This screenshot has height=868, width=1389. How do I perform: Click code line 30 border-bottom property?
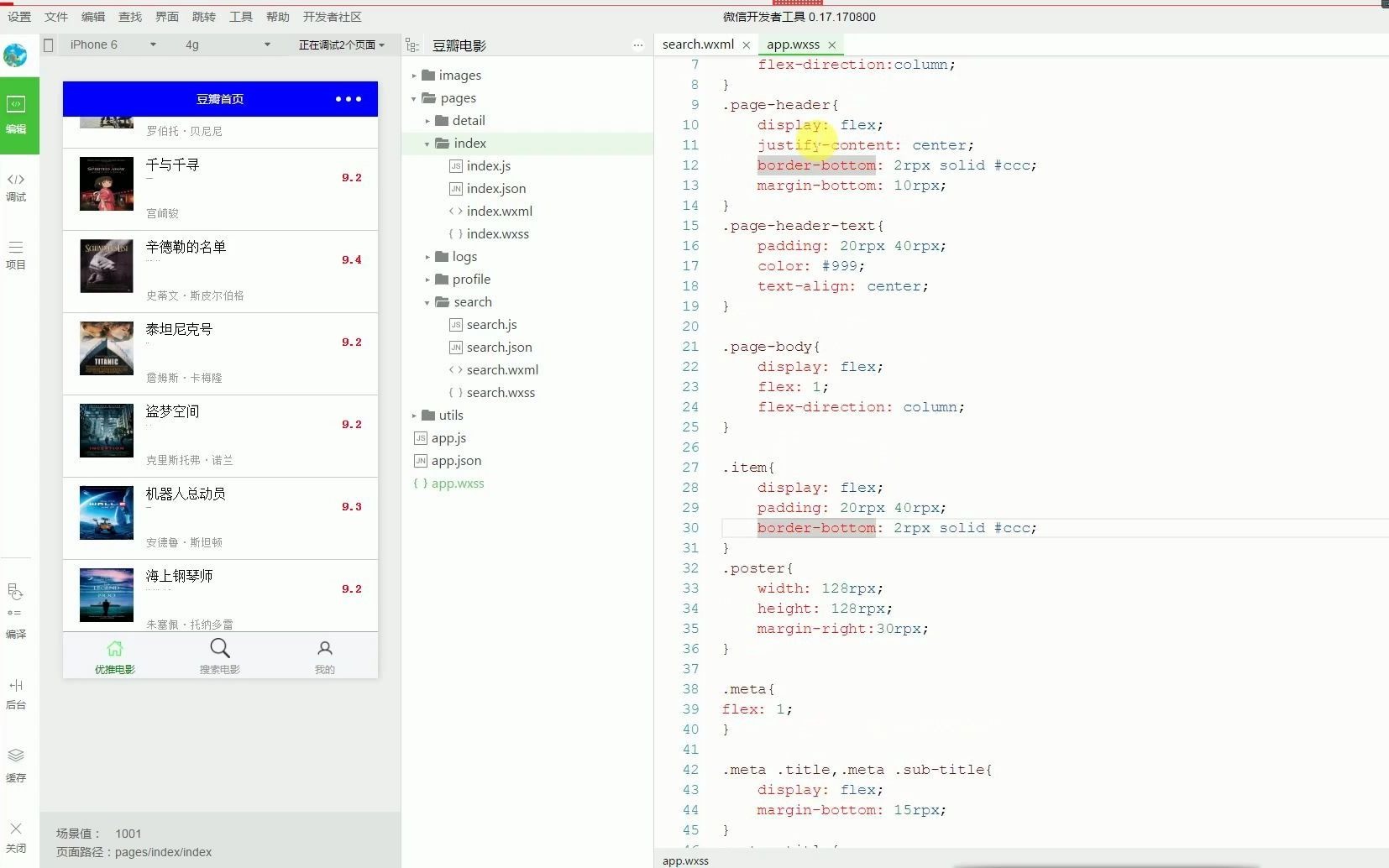816,528
